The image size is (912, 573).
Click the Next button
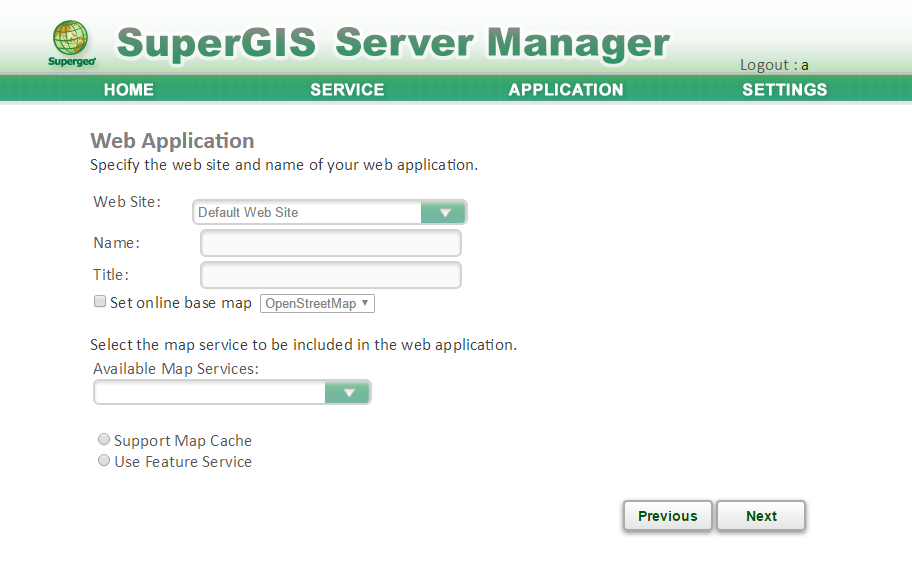(761, 516)
